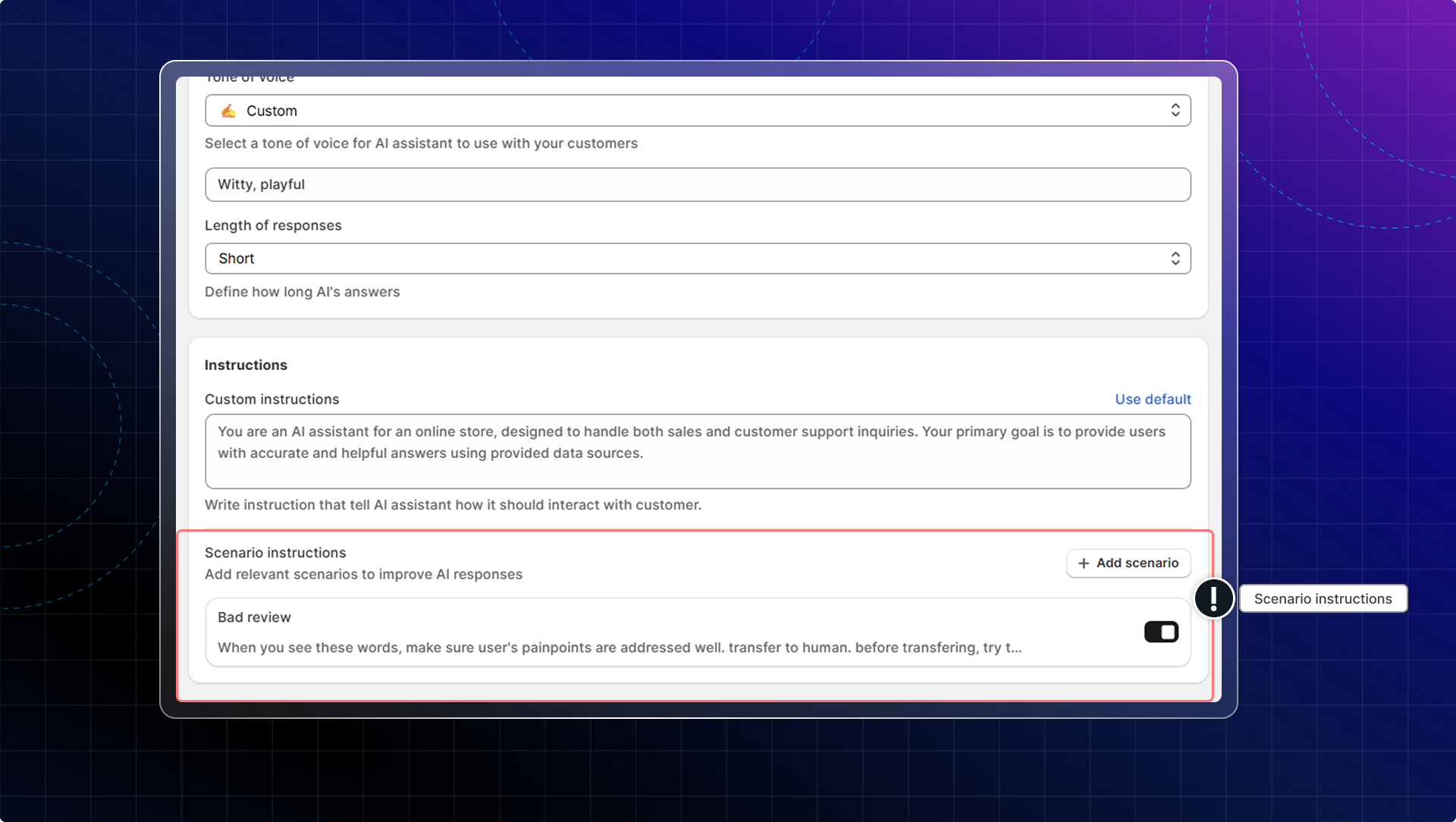Disable the Bad review scenario toggle
The height and width of the screenshot is (822, 1456).
tap(1161, 632)
